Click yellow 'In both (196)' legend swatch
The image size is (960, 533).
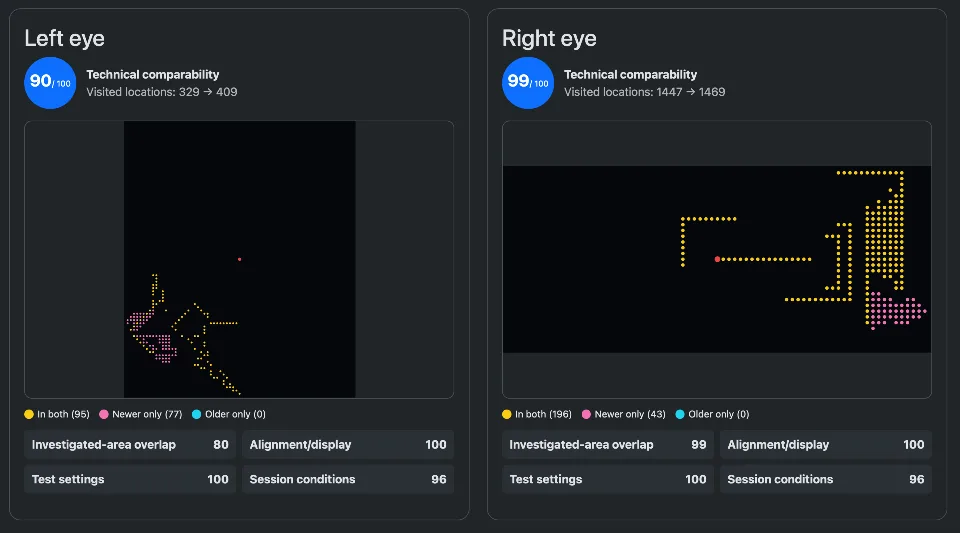pos(506,414)
